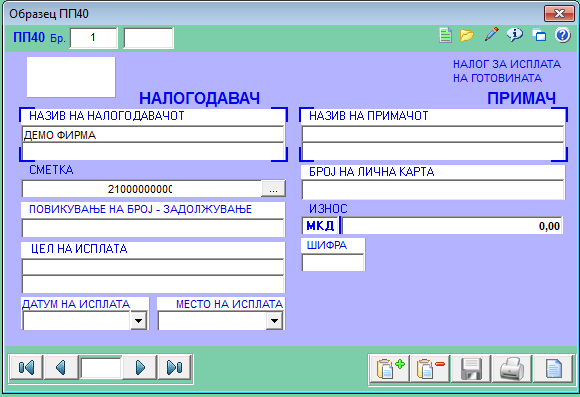Click the ИЗНОС amount field showing 0,00
580x397 pixels.
point(452,226)
